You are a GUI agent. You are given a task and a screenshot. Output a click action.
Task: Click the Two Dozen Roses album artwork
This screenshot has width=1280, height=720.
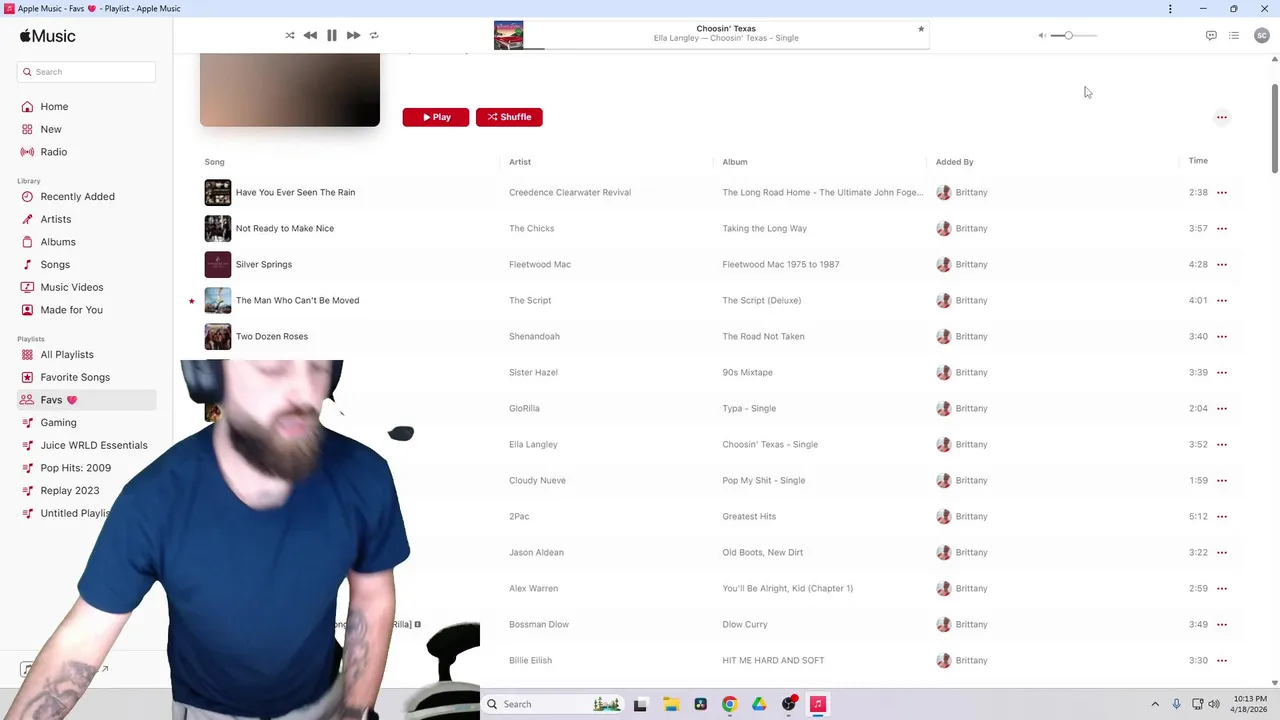tap(218, 336)
